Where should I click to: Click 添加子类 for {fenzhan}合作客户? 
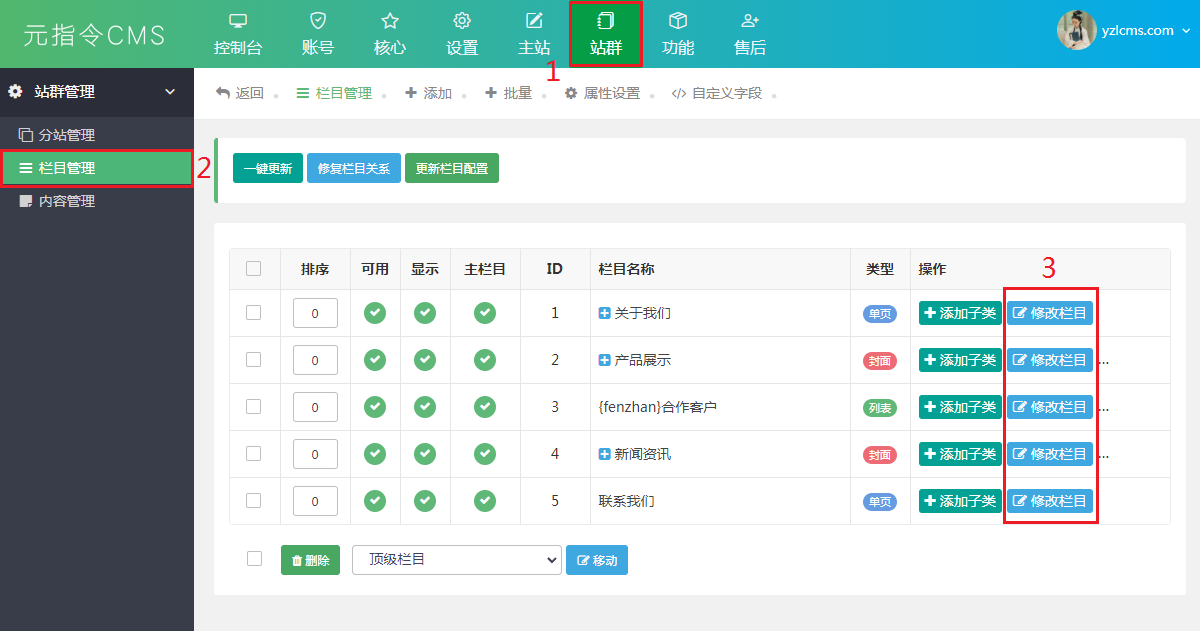pos(960,407)
